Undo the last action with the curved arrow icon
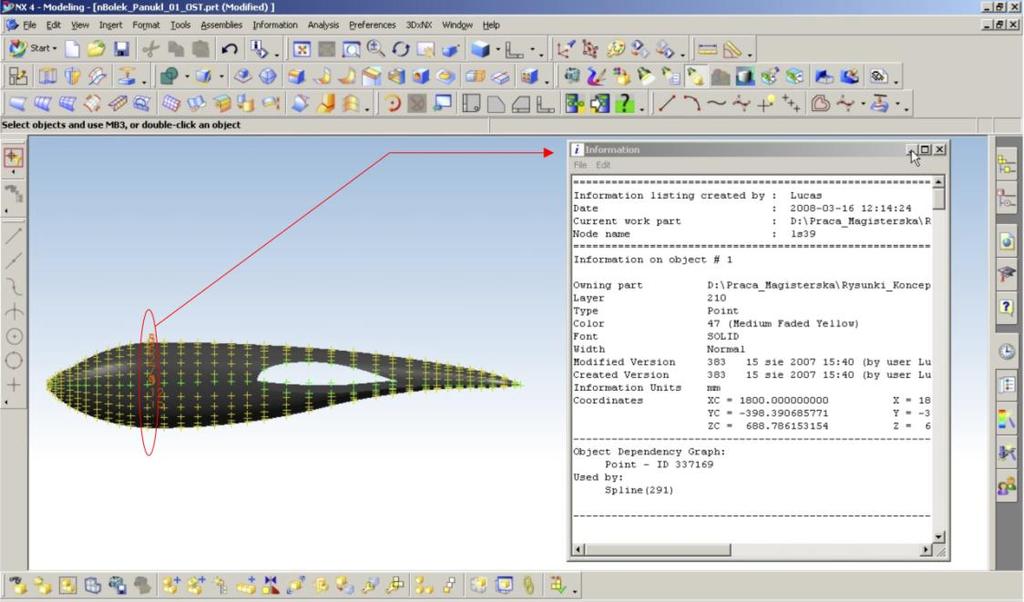 pyautogui.click(x=229, y=49)
